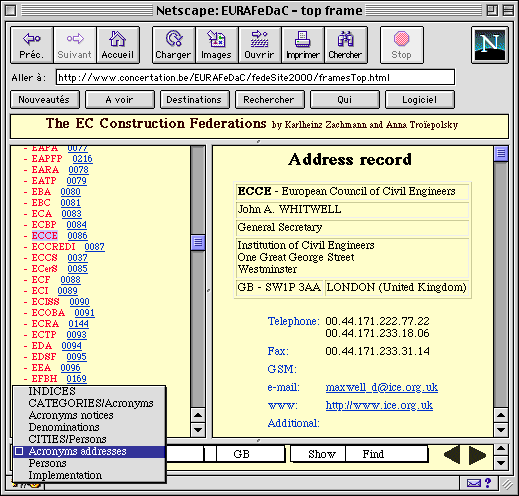This screenshot has width=519, height=496.
Task: Go back with the Préc. button
Action: (x=32, y=45)
